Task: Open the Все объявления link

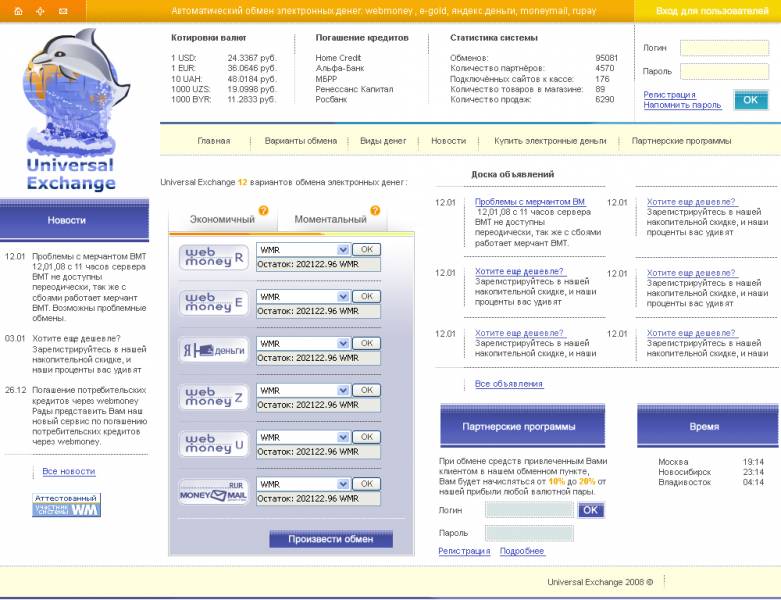Action: click(x=509, y=384)
